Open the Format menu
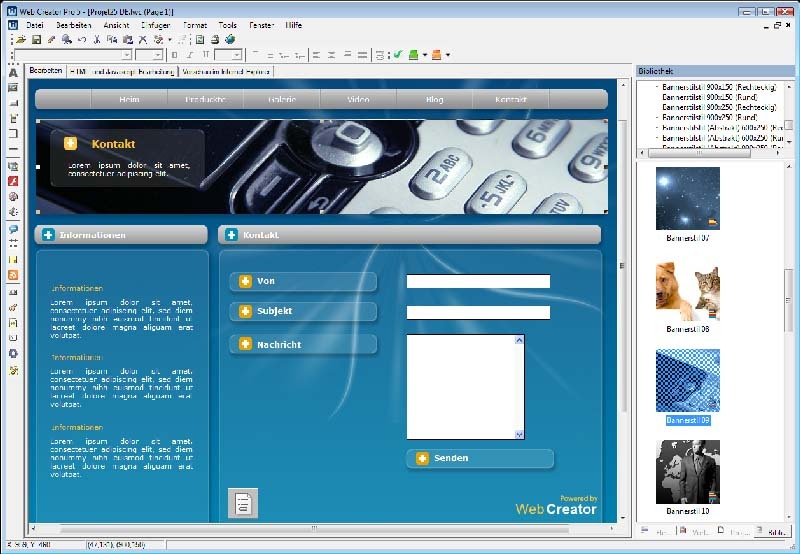Image resolution: width=800 pixels, height=554 pixels. [194, 25]
